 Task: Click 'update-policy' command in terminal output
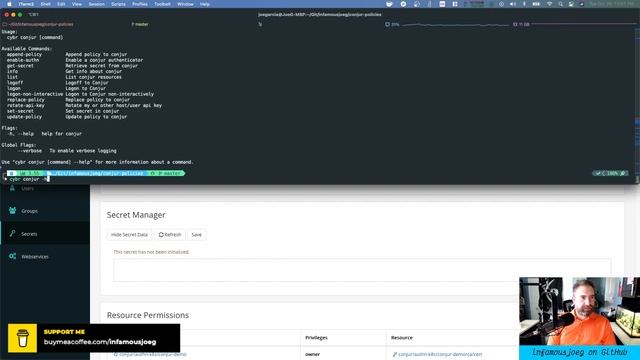(x=24, y=117)
